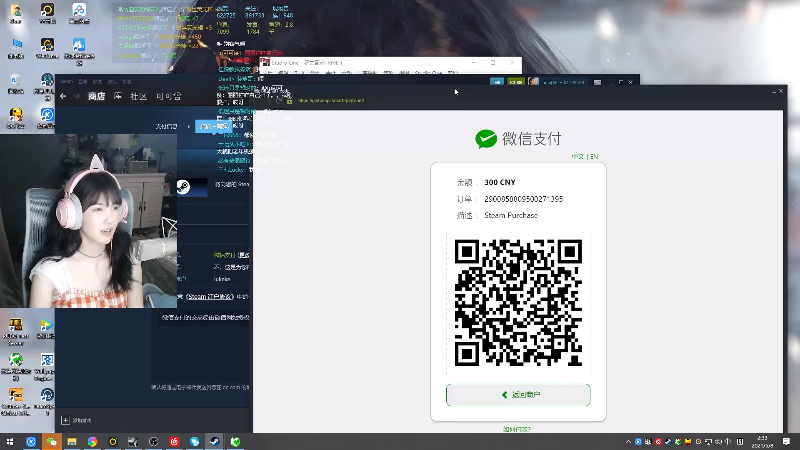Click the highlighted blue checkout step in Steam
The height and width of the screenshot is (450, 800).
coord(214,126)
